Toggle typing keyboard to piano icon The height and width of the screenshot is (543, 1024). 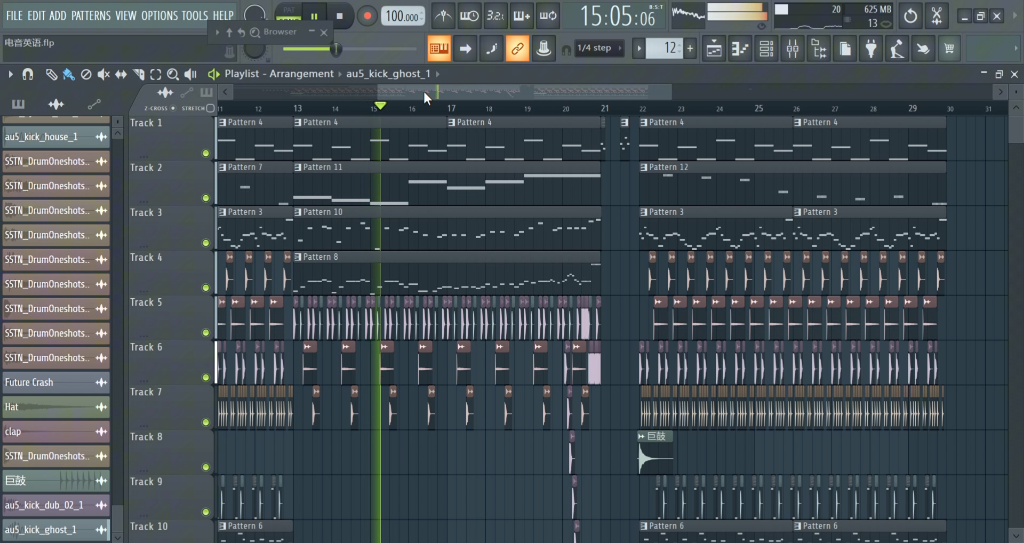click(x=439, y=48)
